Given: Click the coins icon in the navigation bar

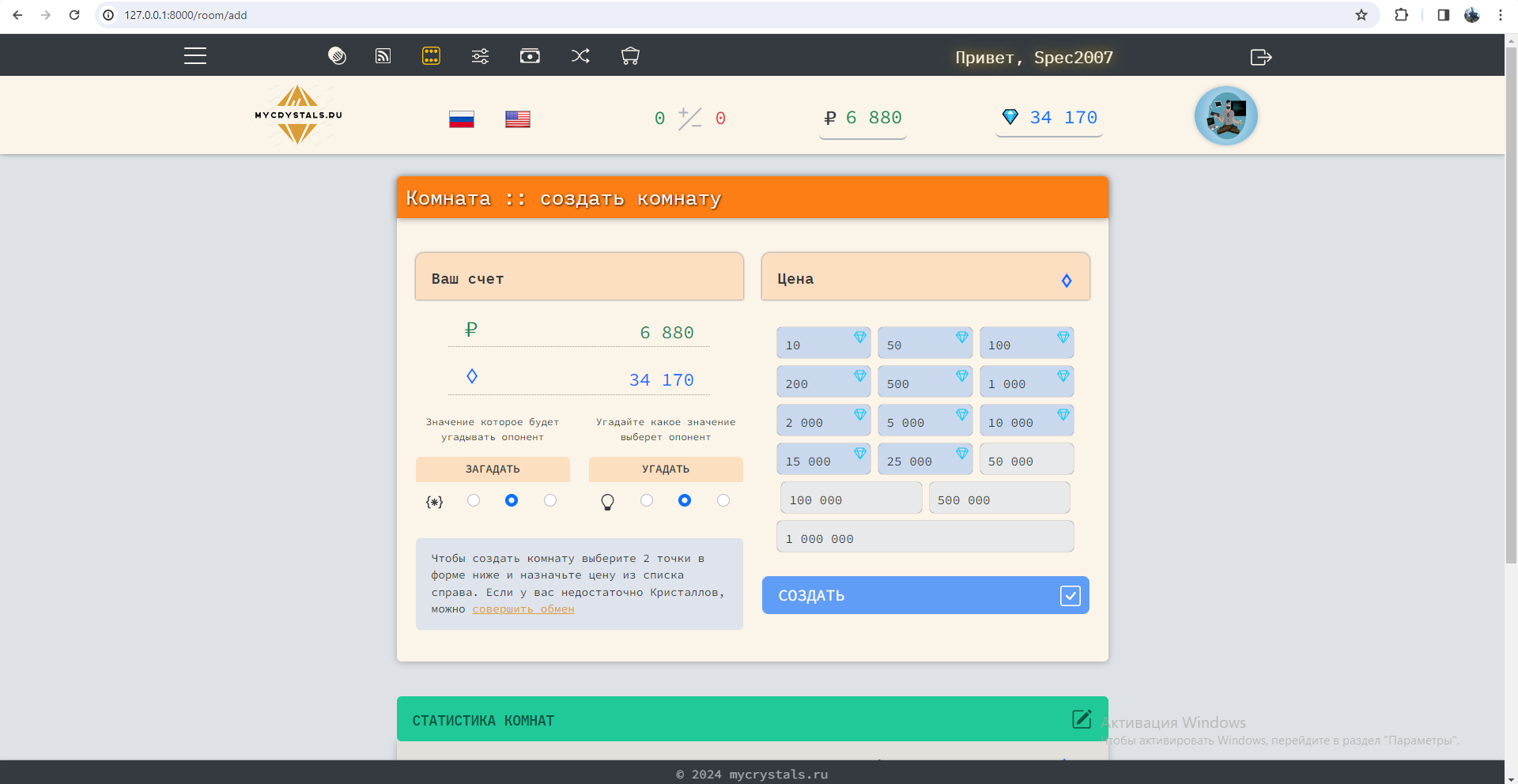Looking at the screenshot, I should [337, 56].
